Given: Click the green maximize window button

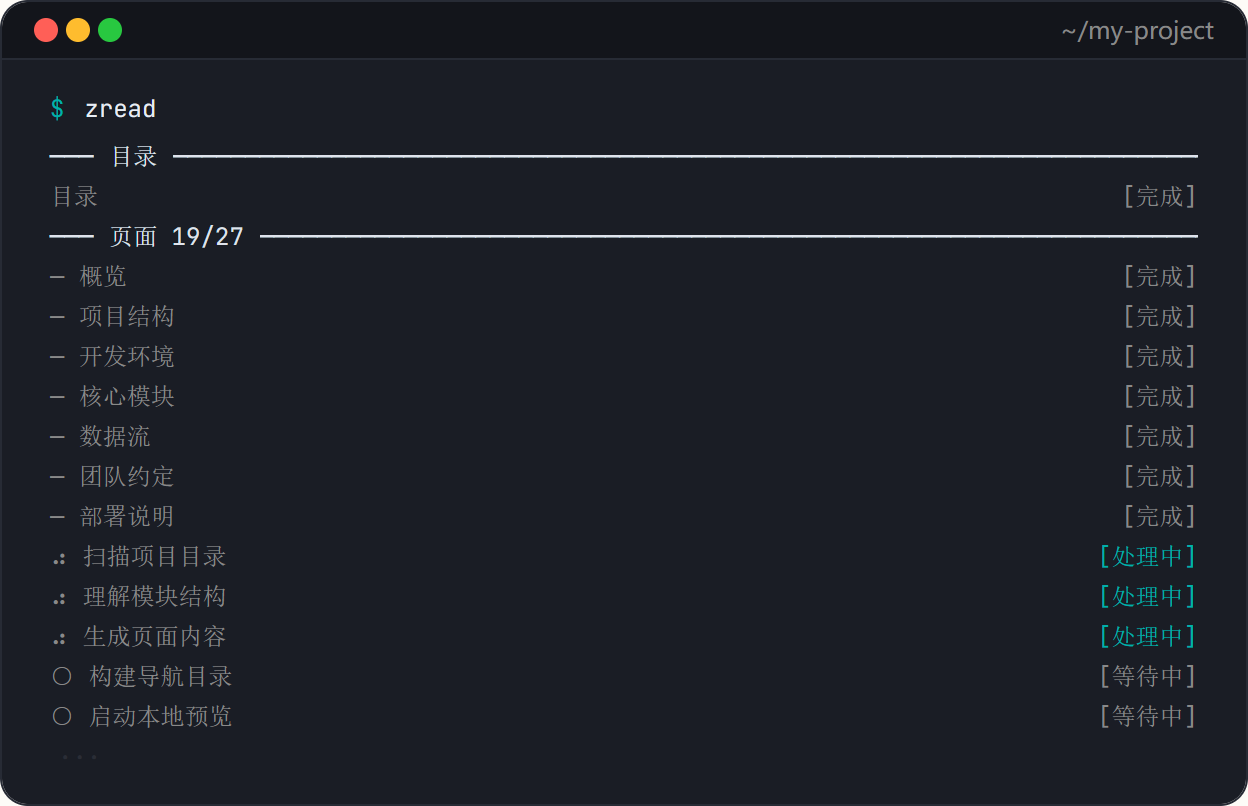Looking at the screenshot, I should [x=110, y=30].
